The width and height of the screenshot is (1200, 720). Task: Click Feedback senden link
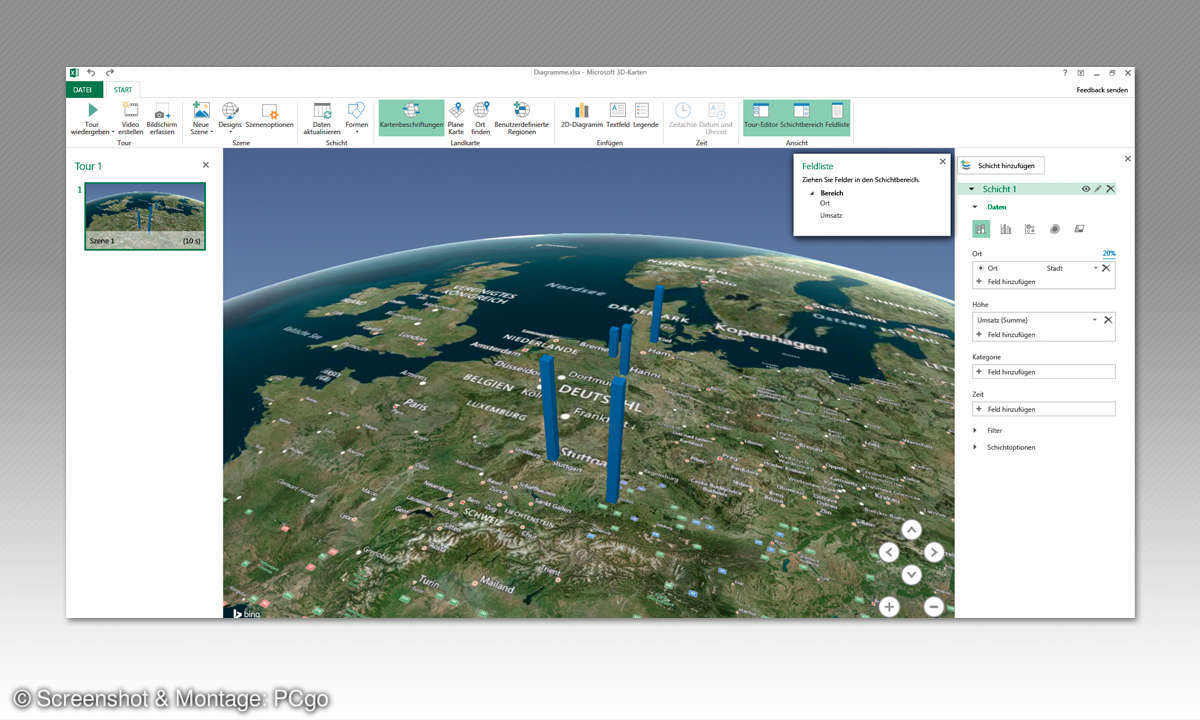point(1102,90)
